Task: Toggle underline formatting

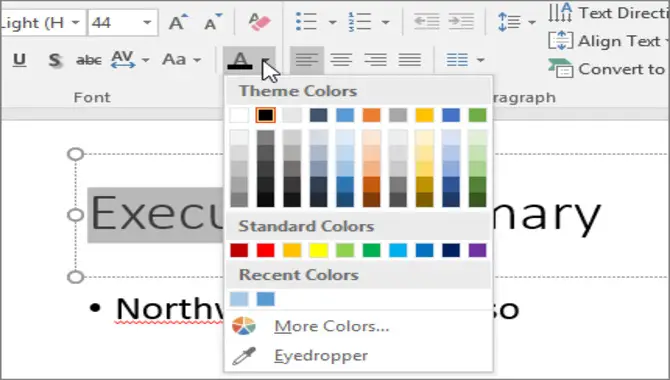Action: pos(19,60)
